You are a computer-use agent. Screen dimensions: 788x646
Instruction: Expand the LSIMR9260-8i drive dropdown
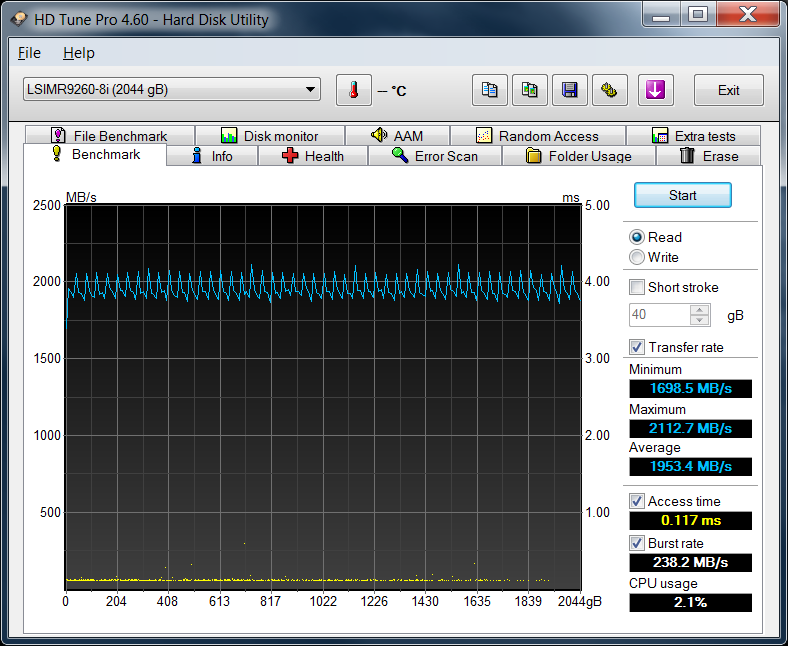click(310, 90)
